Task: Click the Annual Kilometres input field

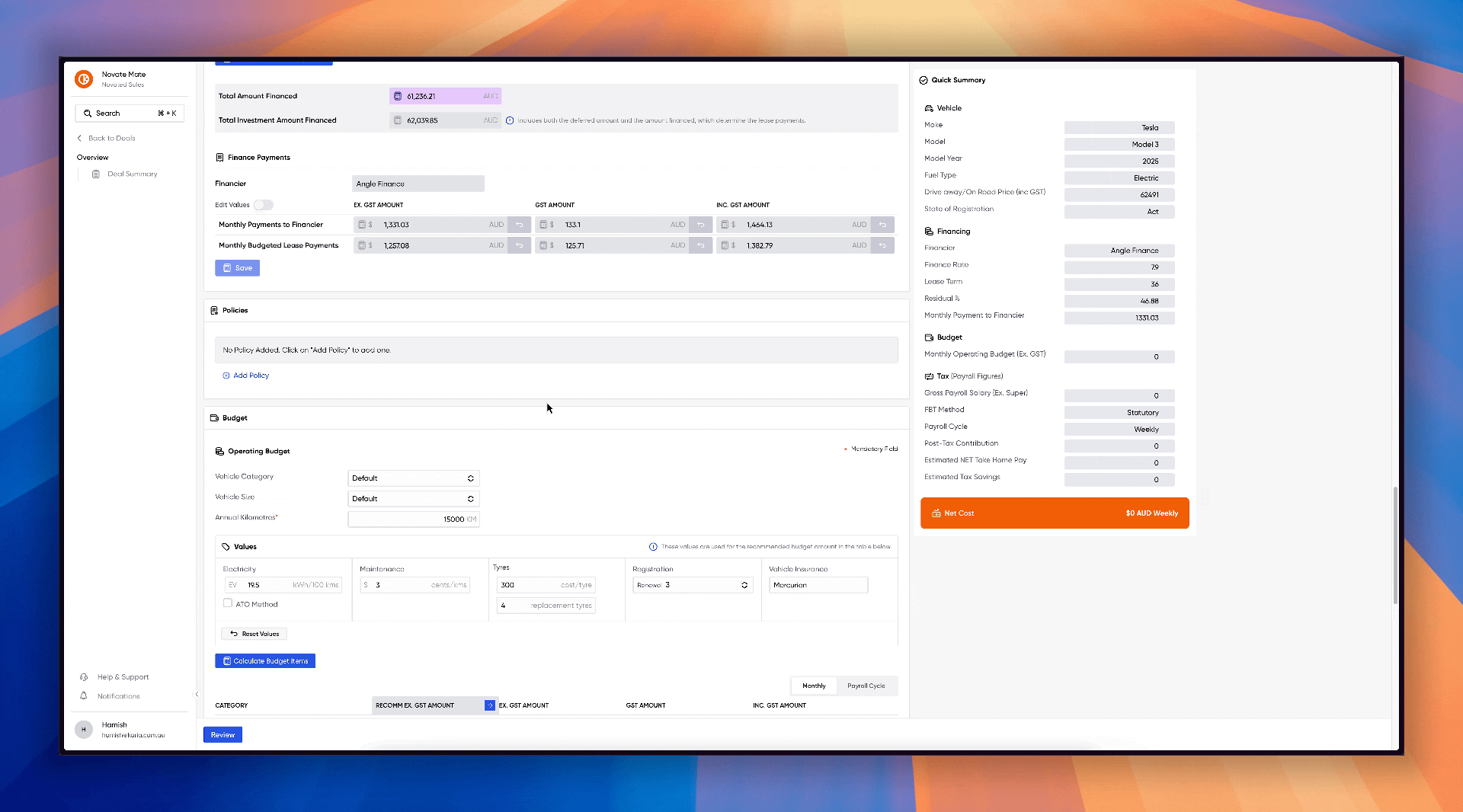Action: pyautogui.click(x=413, y=519)
